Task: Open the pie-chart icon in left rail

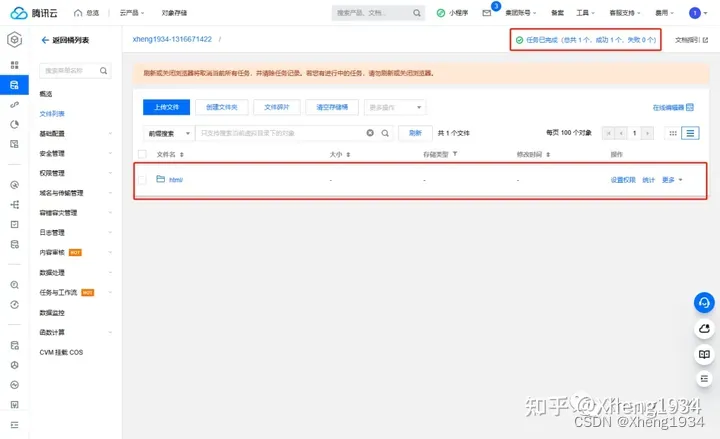Action: pyautogui.click(x=15, y=124)
